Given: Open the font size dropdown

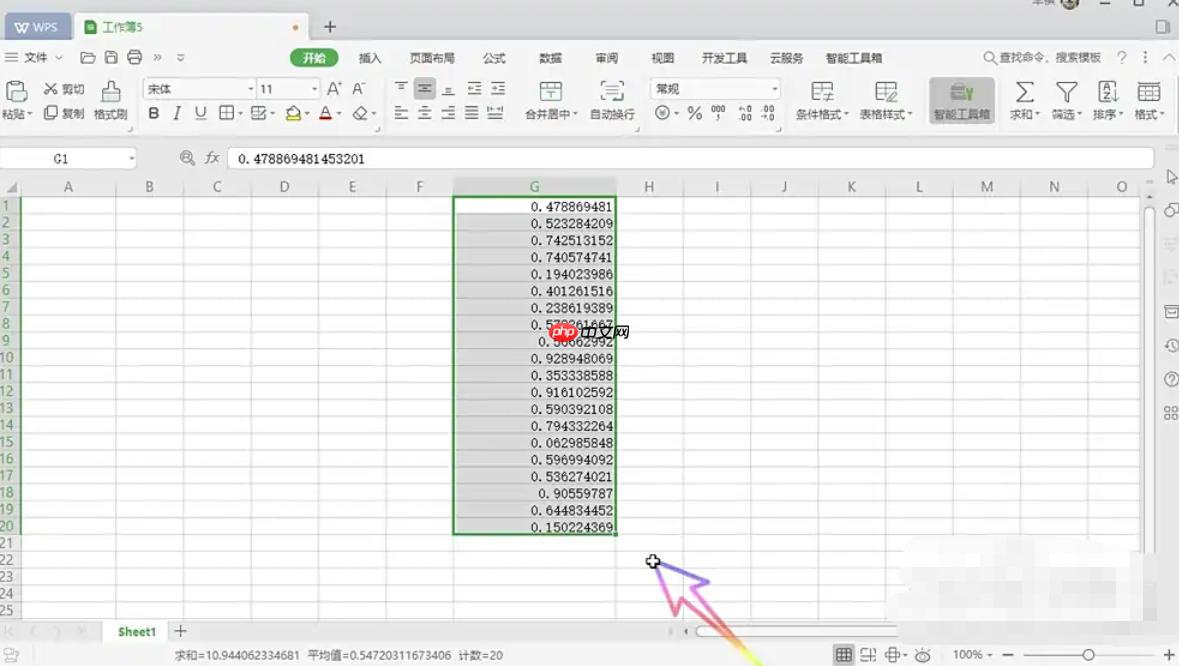Looking at the screenshot, I should 314,89.
